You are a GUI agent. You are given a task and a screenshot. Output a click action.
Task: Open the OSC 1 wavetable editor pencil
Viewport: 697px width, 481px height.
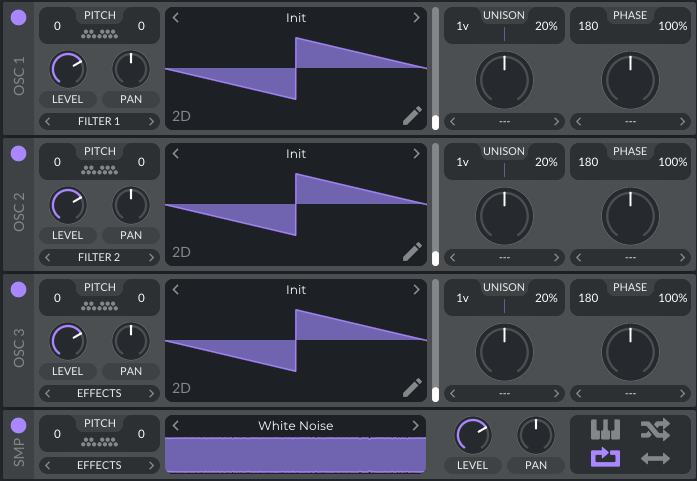[x=412, y=116]
